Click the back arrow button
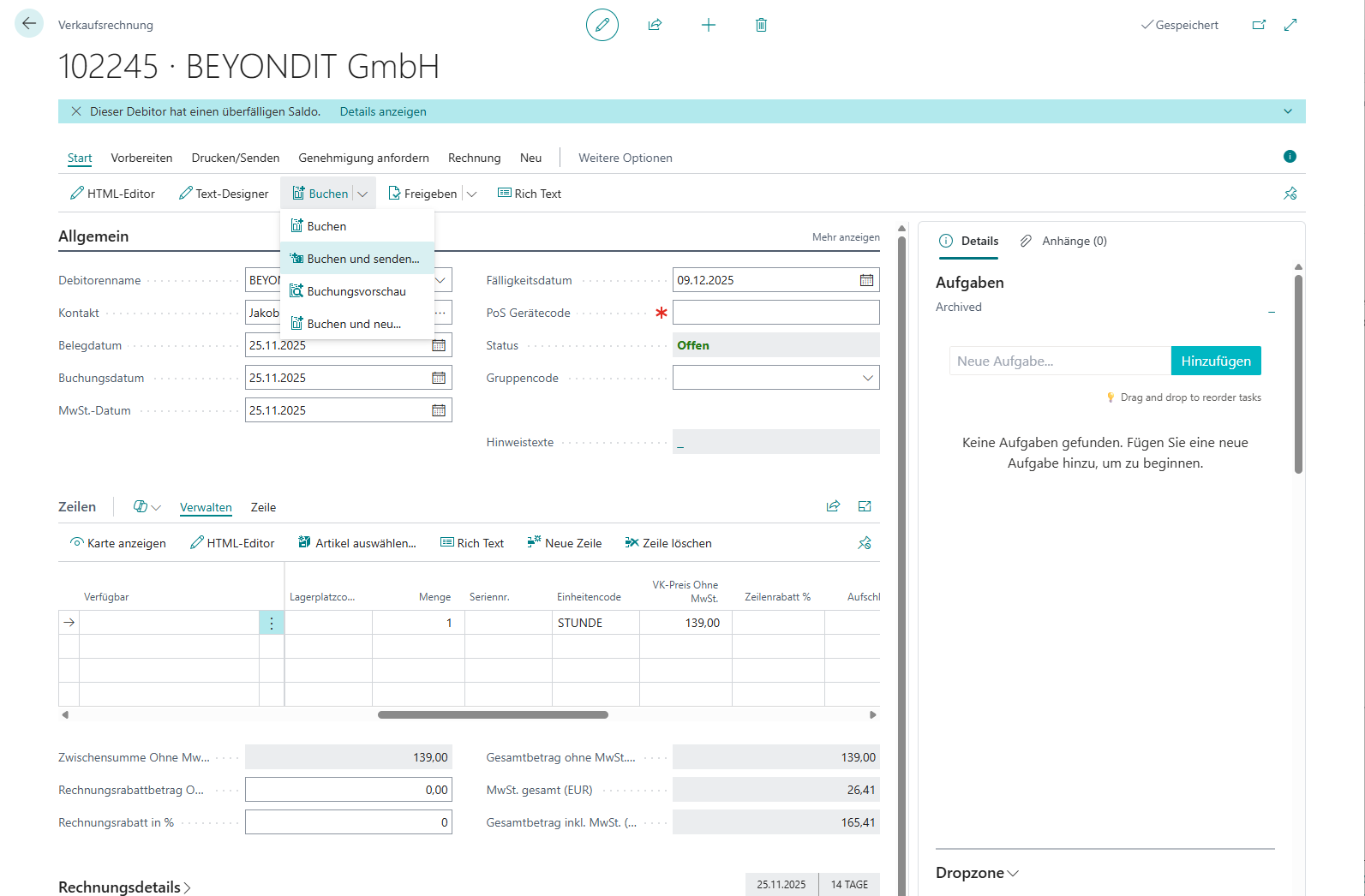Viewport: 1365px width, 896px height. (29, 24)
